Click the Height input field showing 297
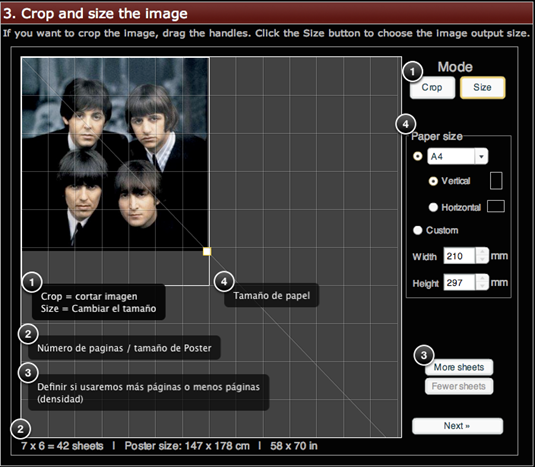This screenshot has height=467, width=535. pos(459,282)
